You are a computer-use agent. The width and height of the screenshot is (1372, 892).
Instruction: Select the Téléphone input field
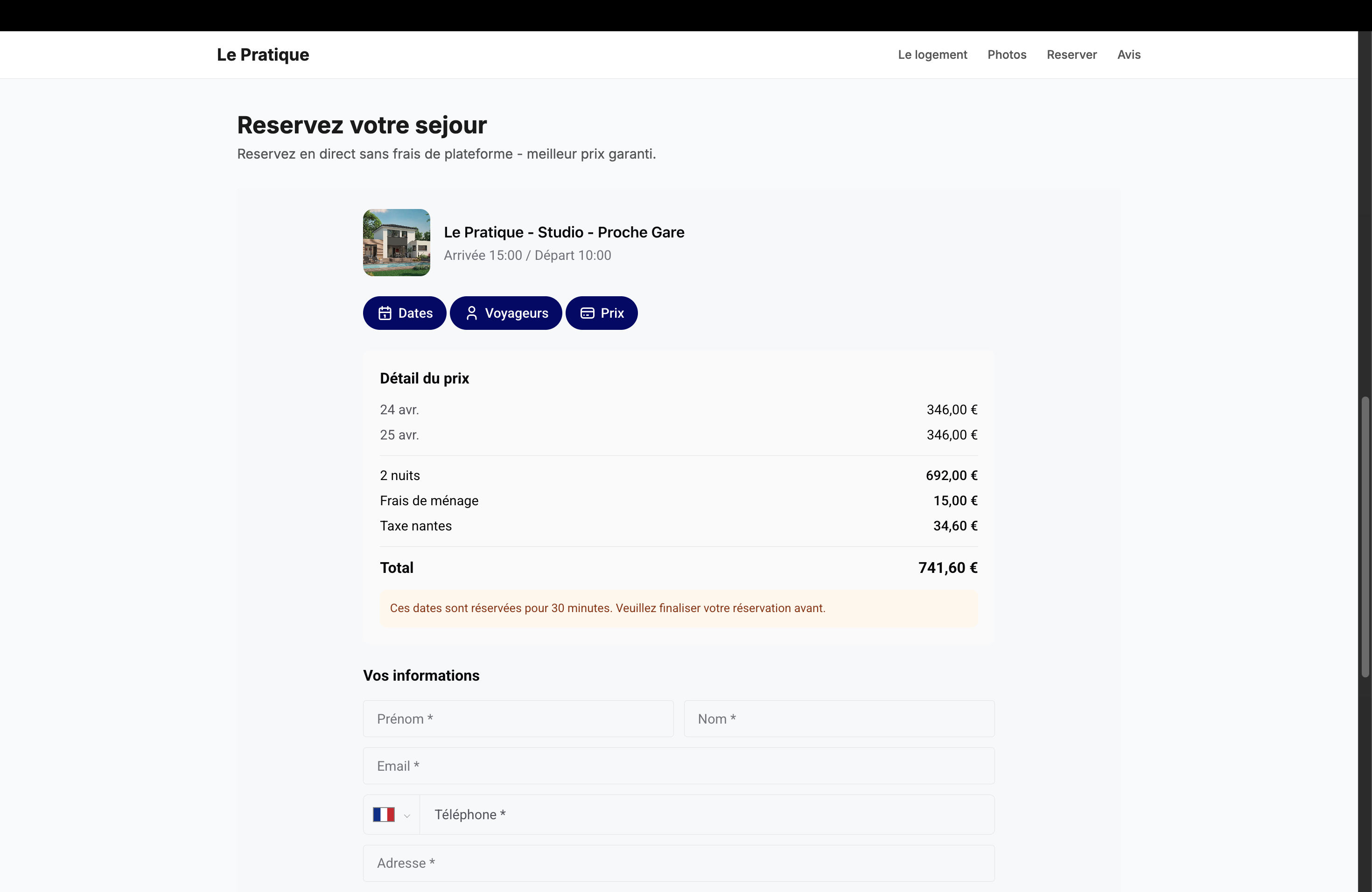pyautogui.click(x=707, y=814)
